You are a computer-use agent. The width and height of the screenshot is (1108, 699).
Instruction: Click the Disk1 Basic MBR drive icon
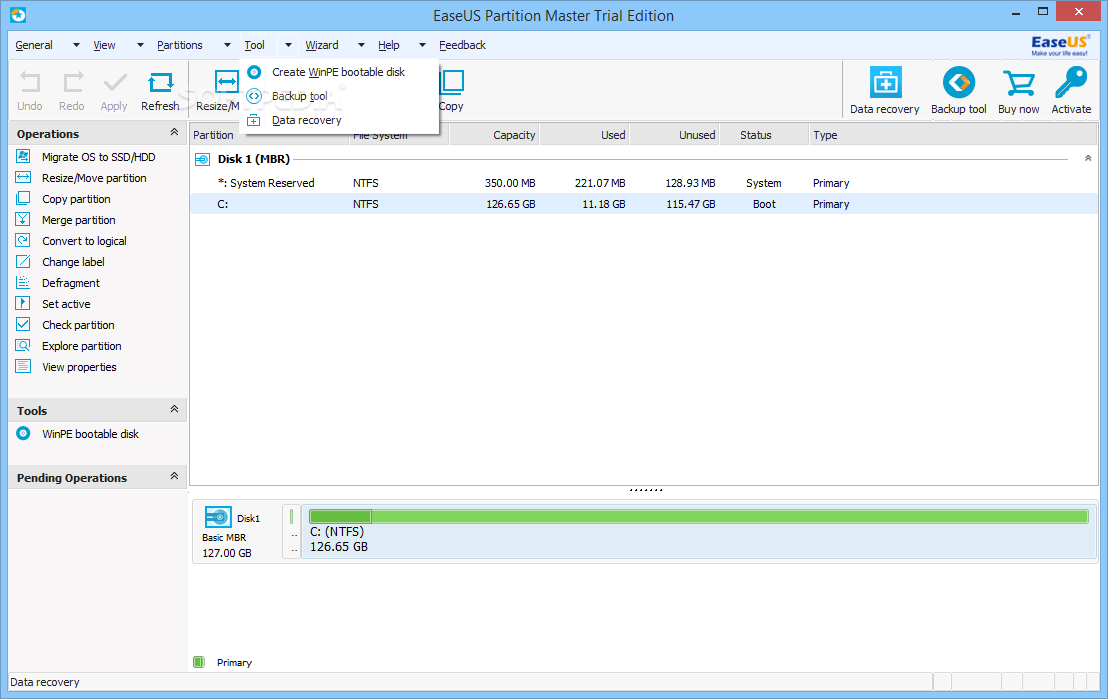pyautogui.click(x=218, y=517)
